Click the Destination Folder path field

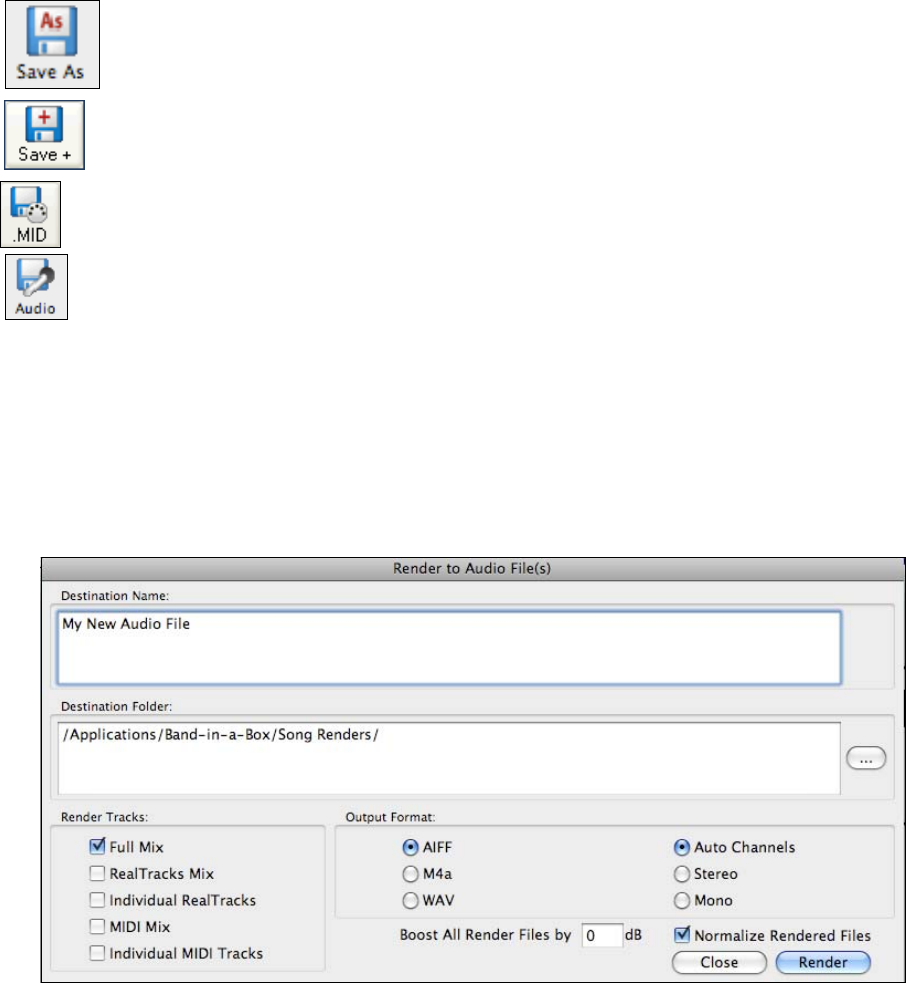(x=449, y=758)
